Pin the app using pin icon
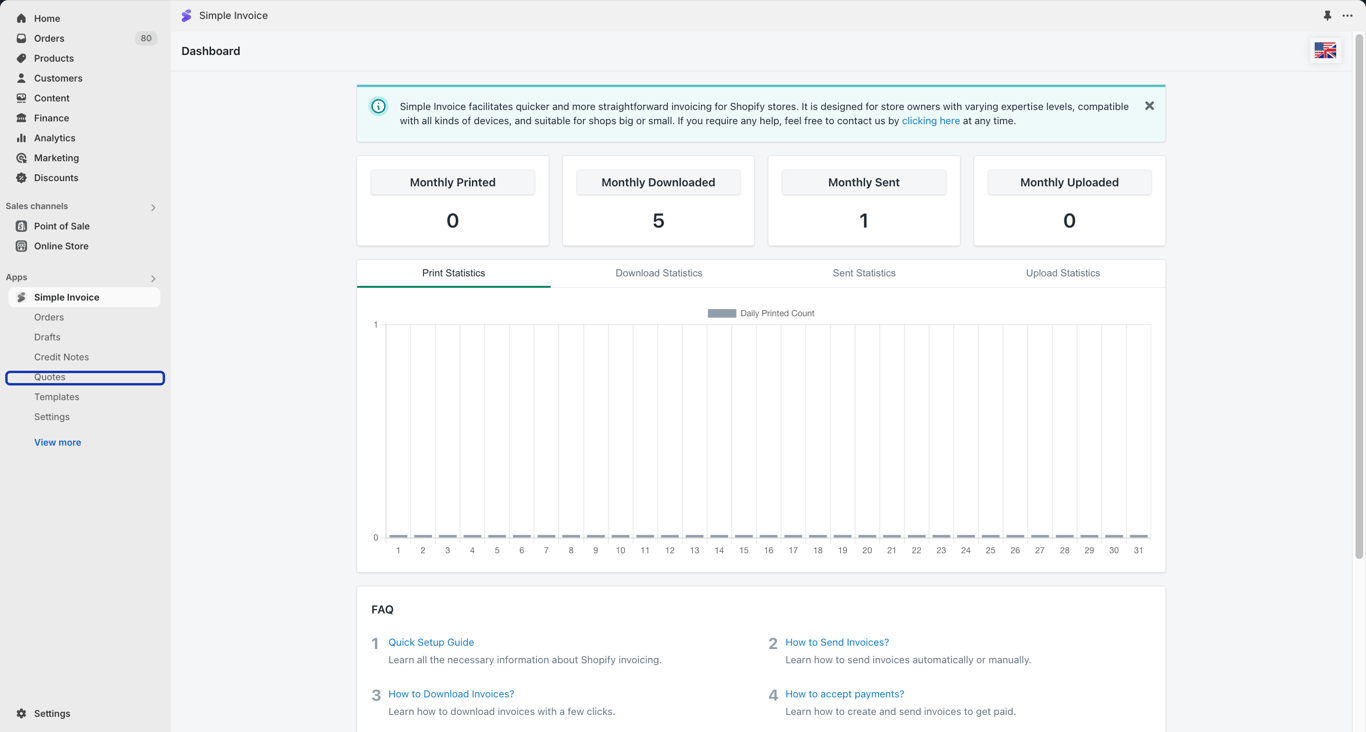Viewport: 1366px width, 732px height. pos(1327,16)
